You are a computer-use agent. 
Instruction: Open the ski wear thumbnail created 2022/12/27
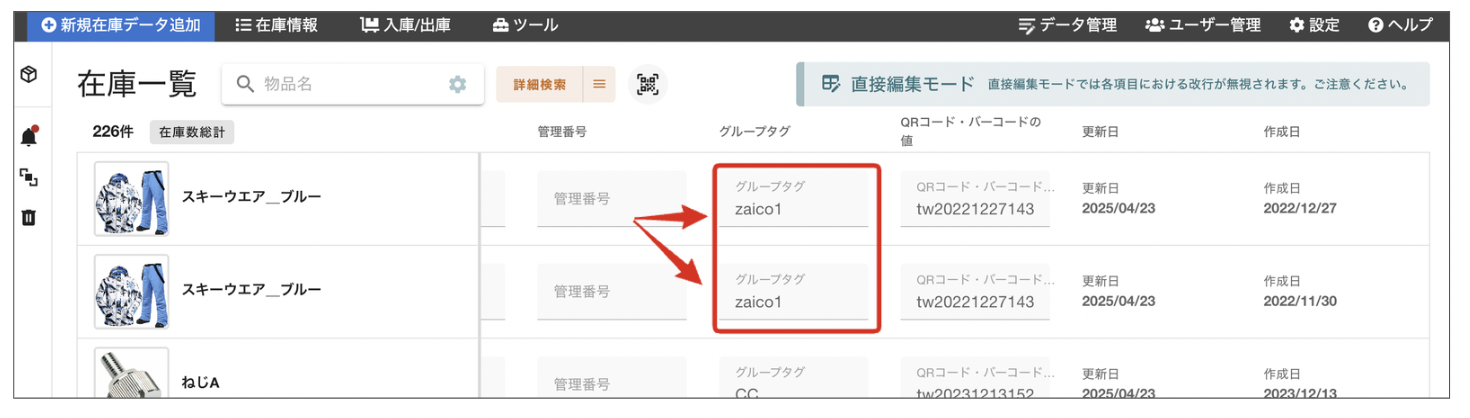(x=131, y=198)
